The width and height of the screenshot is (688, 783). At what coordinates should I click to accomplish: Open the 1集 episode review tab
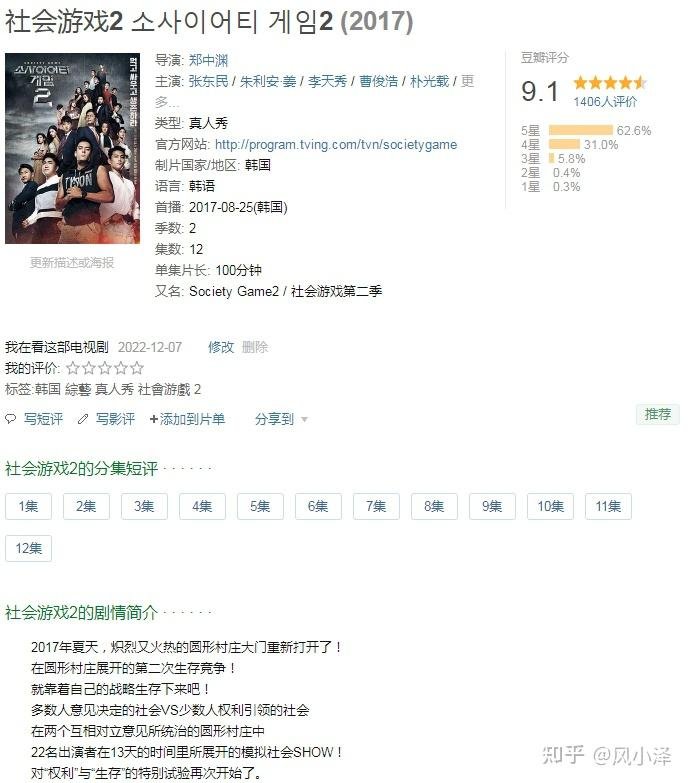[x=28, y=506]
